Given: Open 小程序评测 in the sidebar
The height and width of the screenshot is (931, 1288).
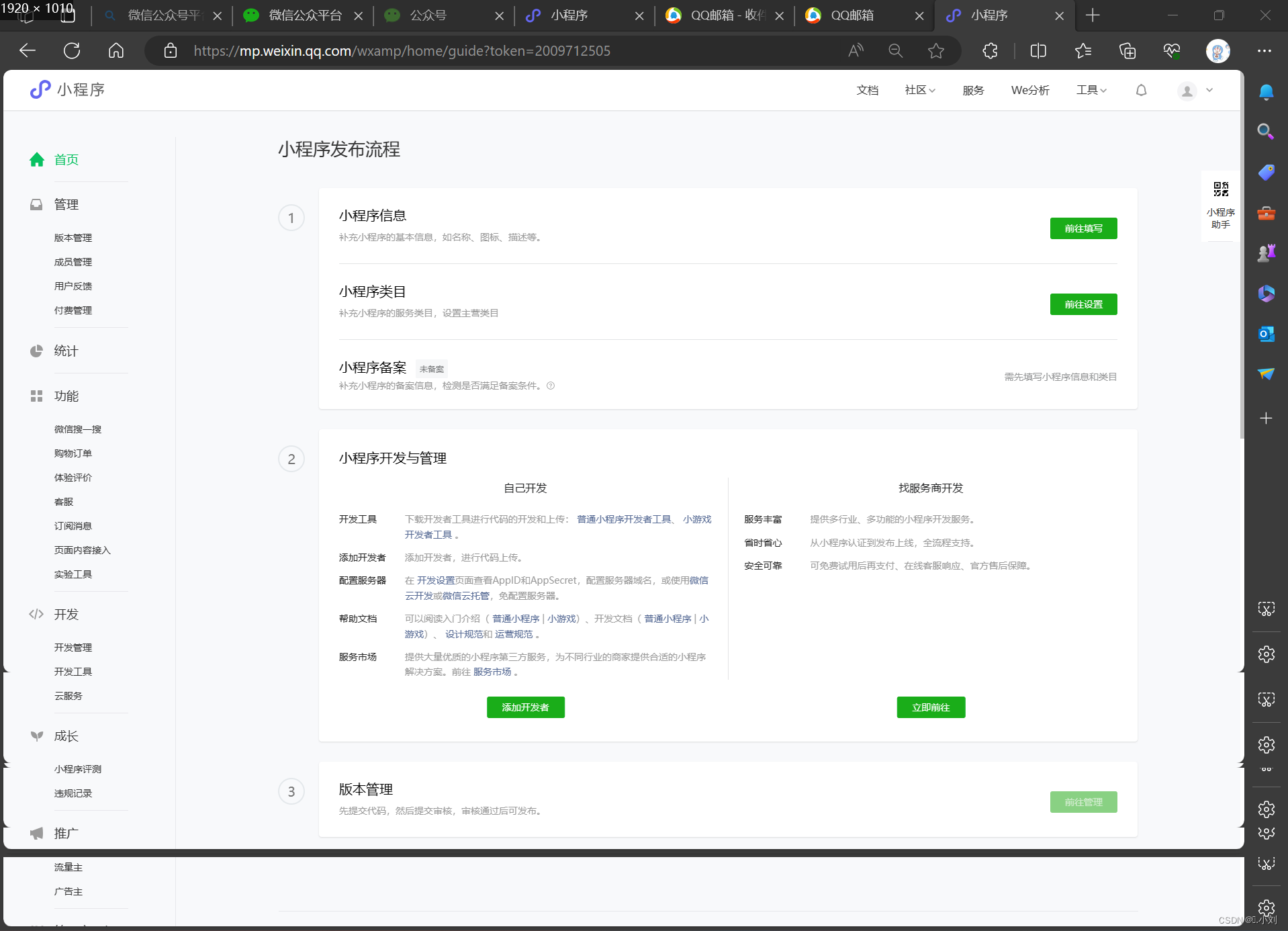Looking at the screenshot, I should pos(78,769).
